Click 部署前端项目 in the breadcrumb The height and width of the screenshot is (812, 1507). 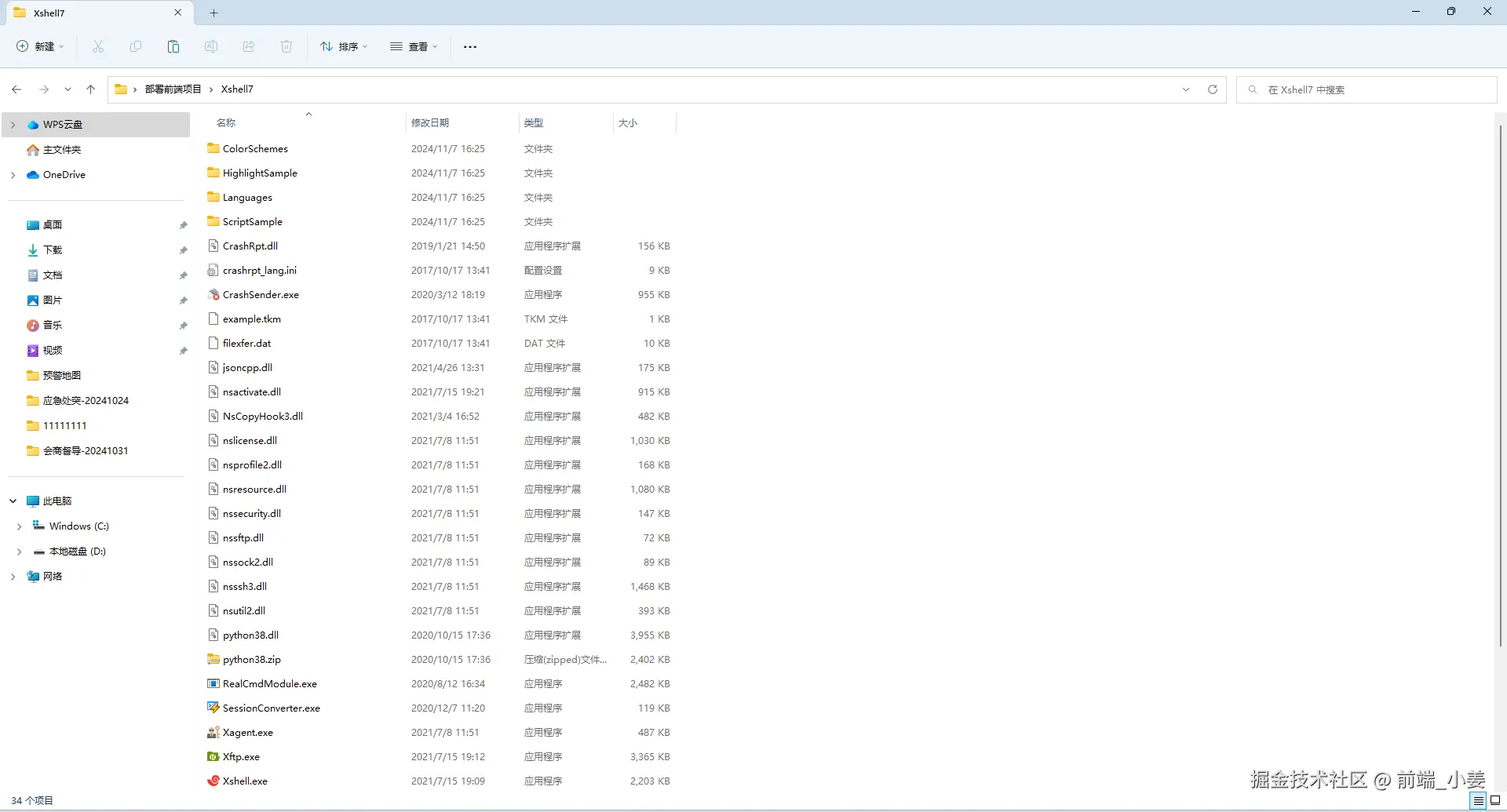click(x=173, y=89)
